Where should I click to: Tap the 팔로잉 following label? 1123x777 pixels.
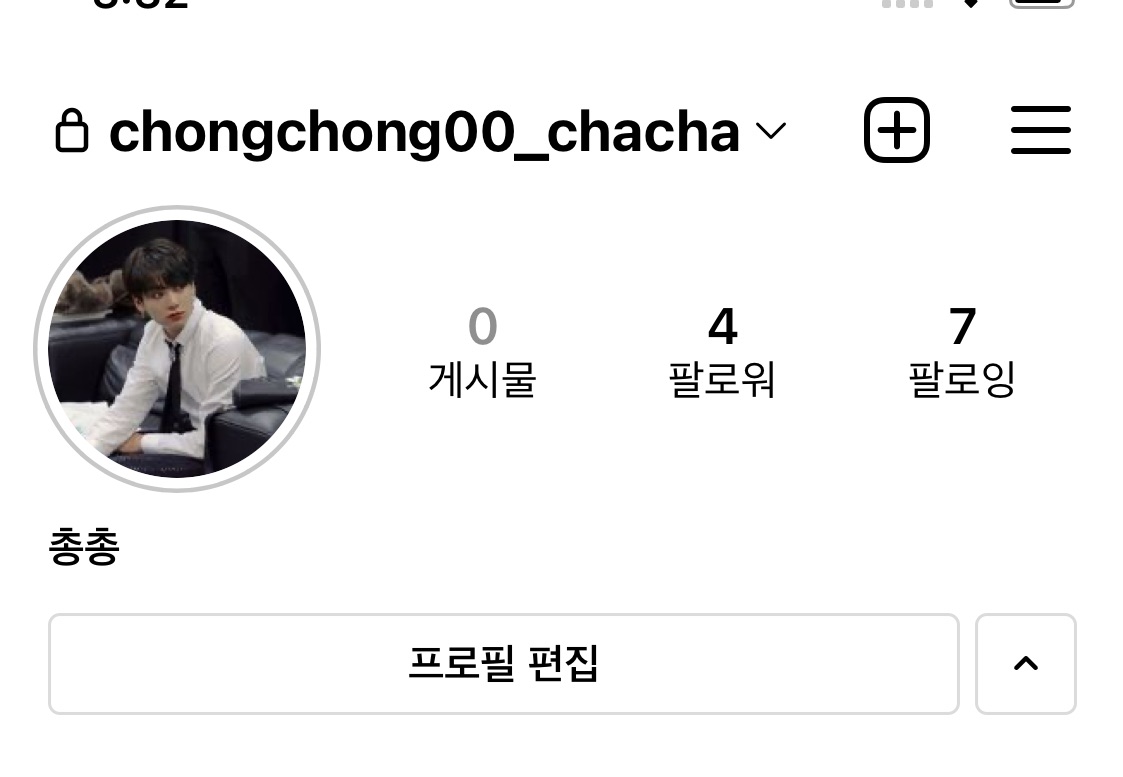(x=963, y=380)
